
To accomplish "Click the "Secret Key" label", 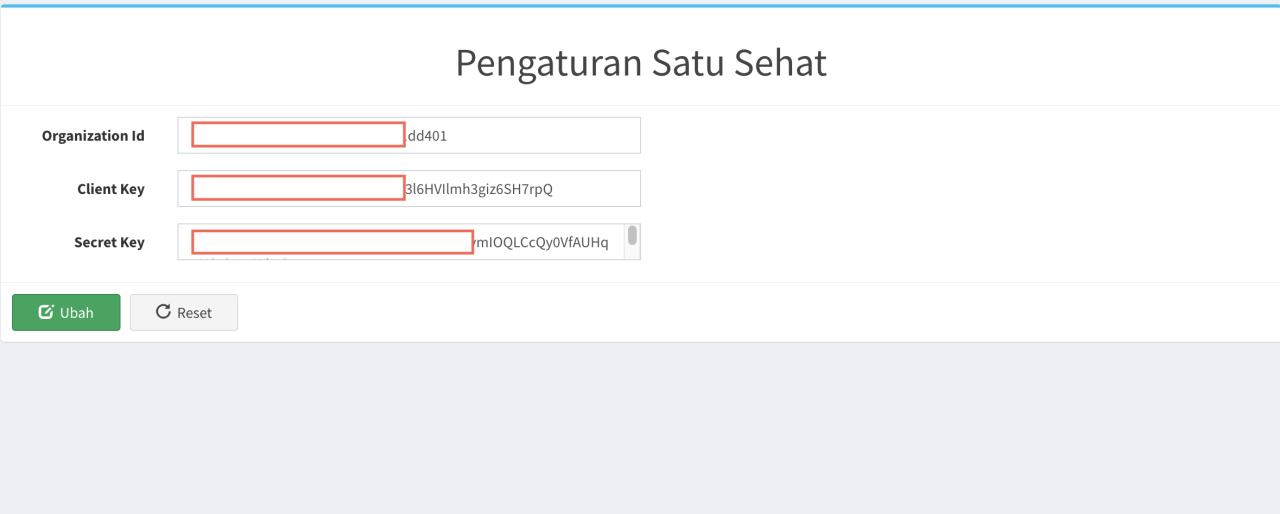I will point(109,242).
